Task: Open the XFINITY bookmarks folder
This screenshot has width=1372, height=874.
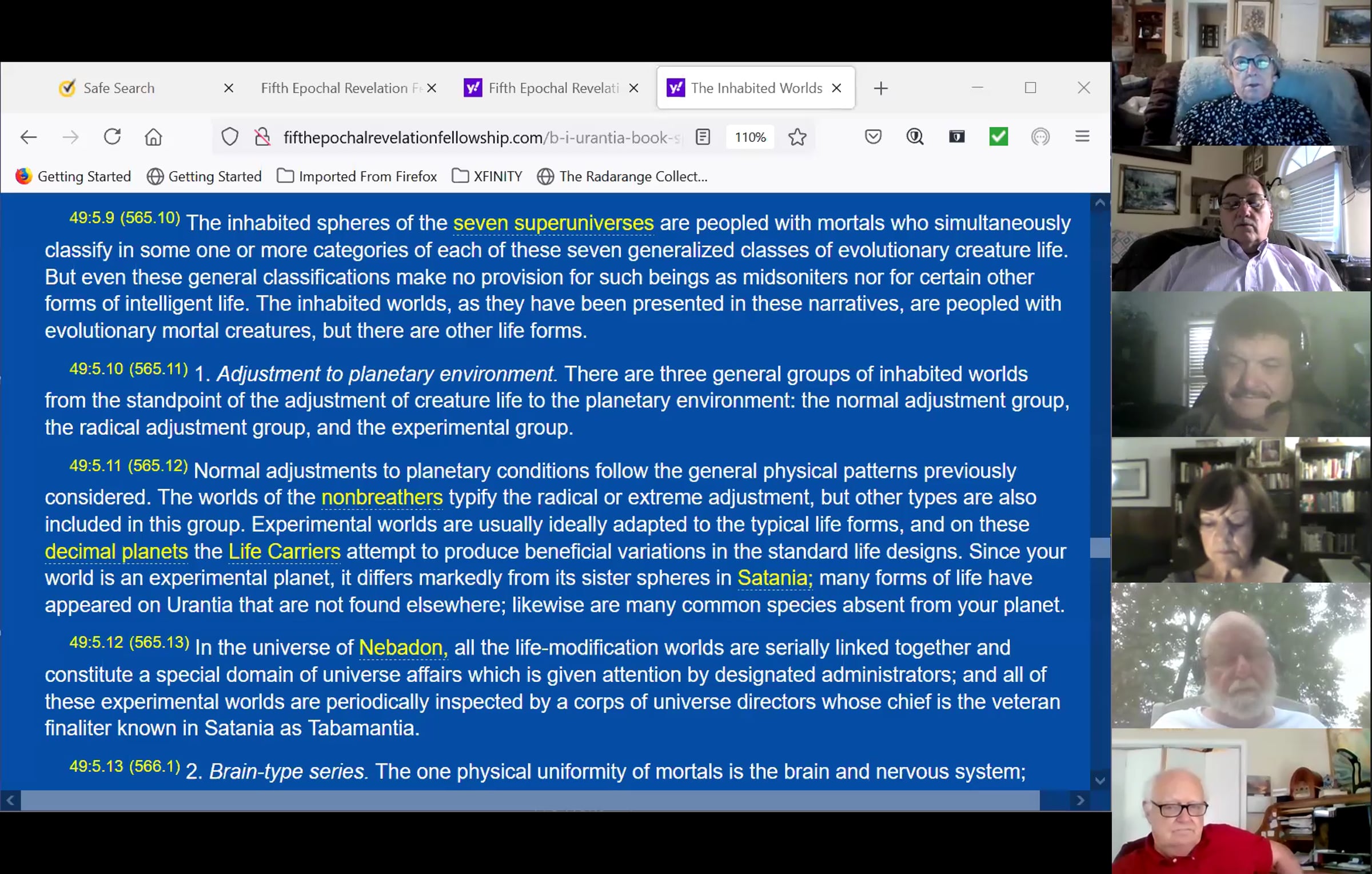Action: [487, 176]
